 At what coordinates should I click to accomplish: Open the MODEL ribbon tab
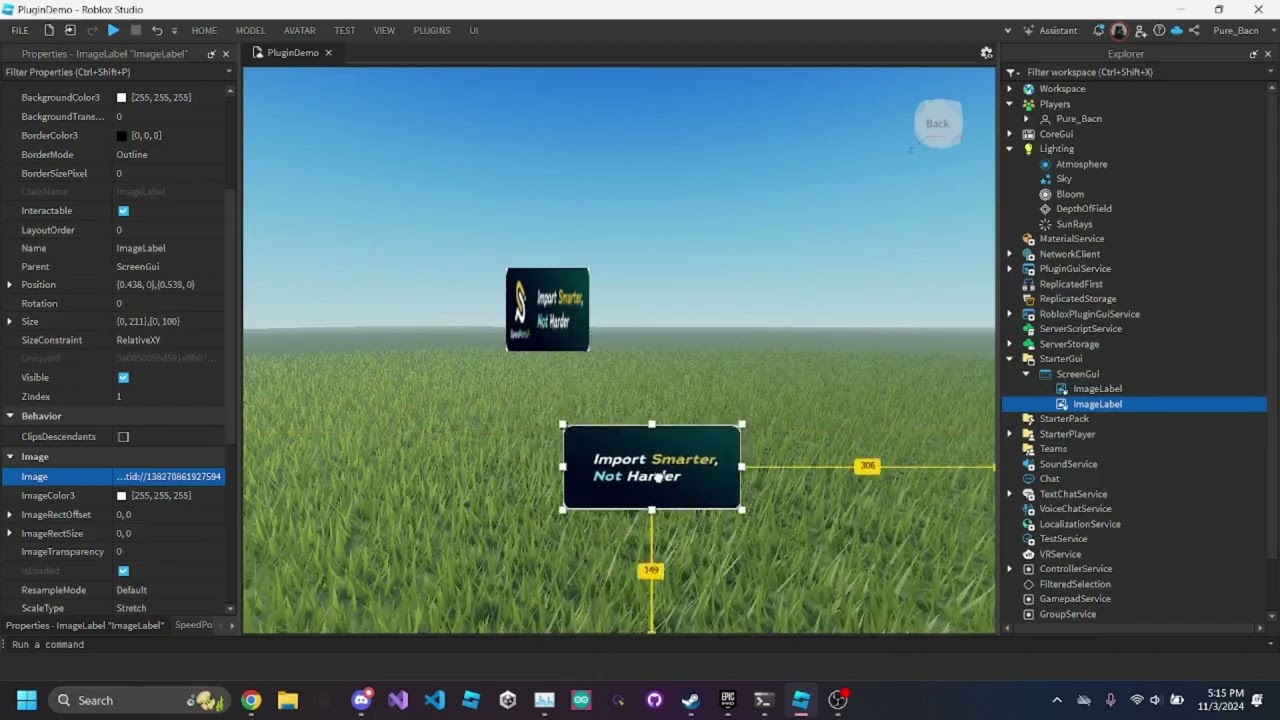click(x=250, y=30)
